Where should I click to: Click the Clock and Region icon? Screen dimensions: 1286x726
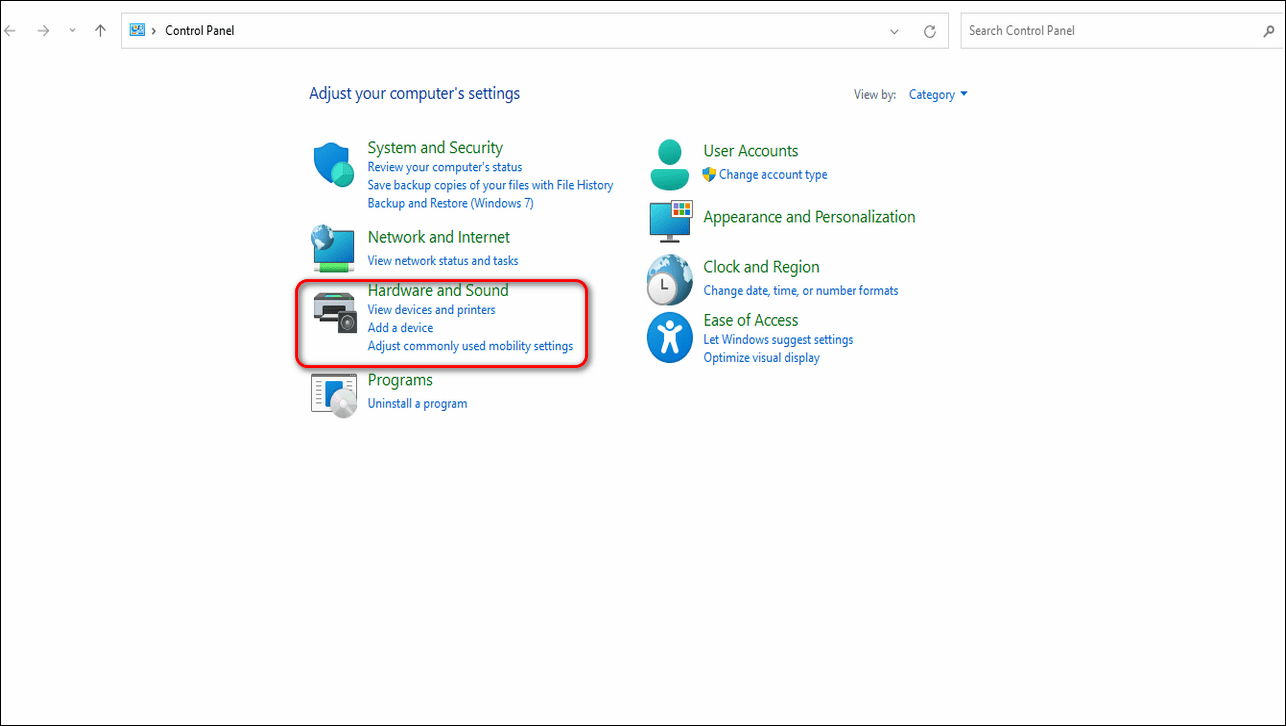[x=669, y=279]
